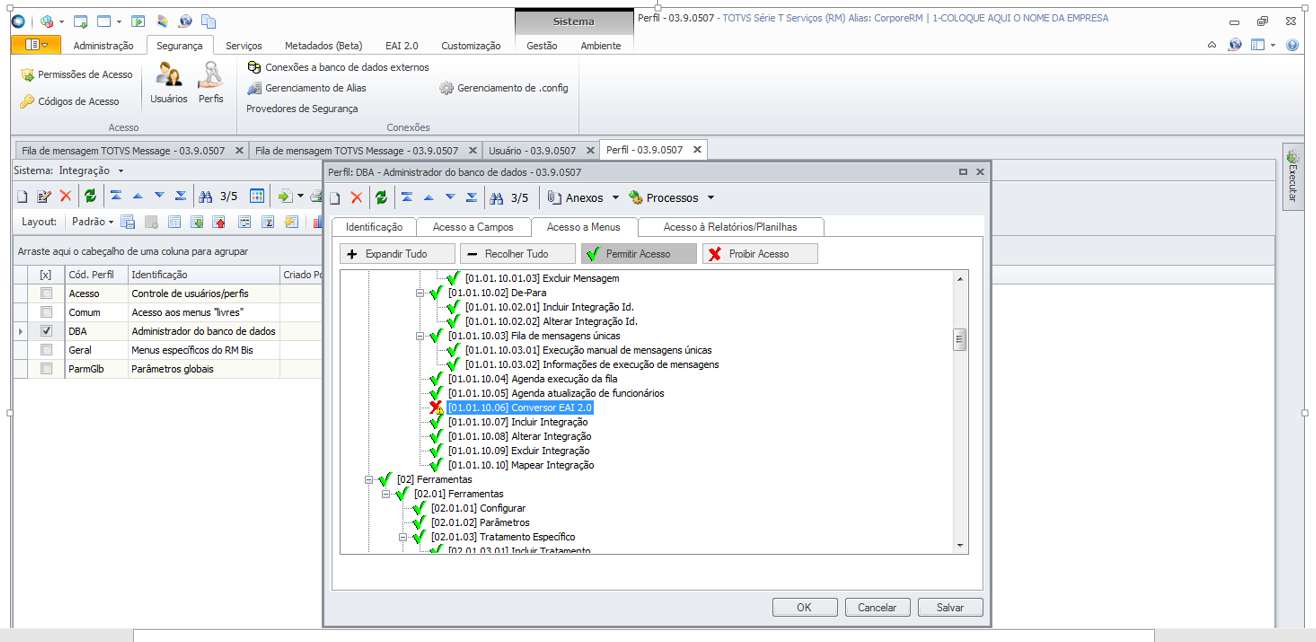
Task: Click the Executar side panel
Action: tap(1292, 177)
